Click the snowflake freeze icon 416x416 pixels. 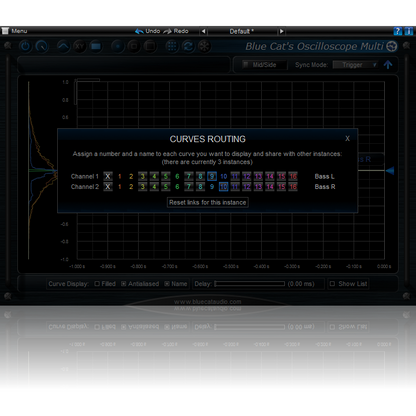(x=204, y=46)
